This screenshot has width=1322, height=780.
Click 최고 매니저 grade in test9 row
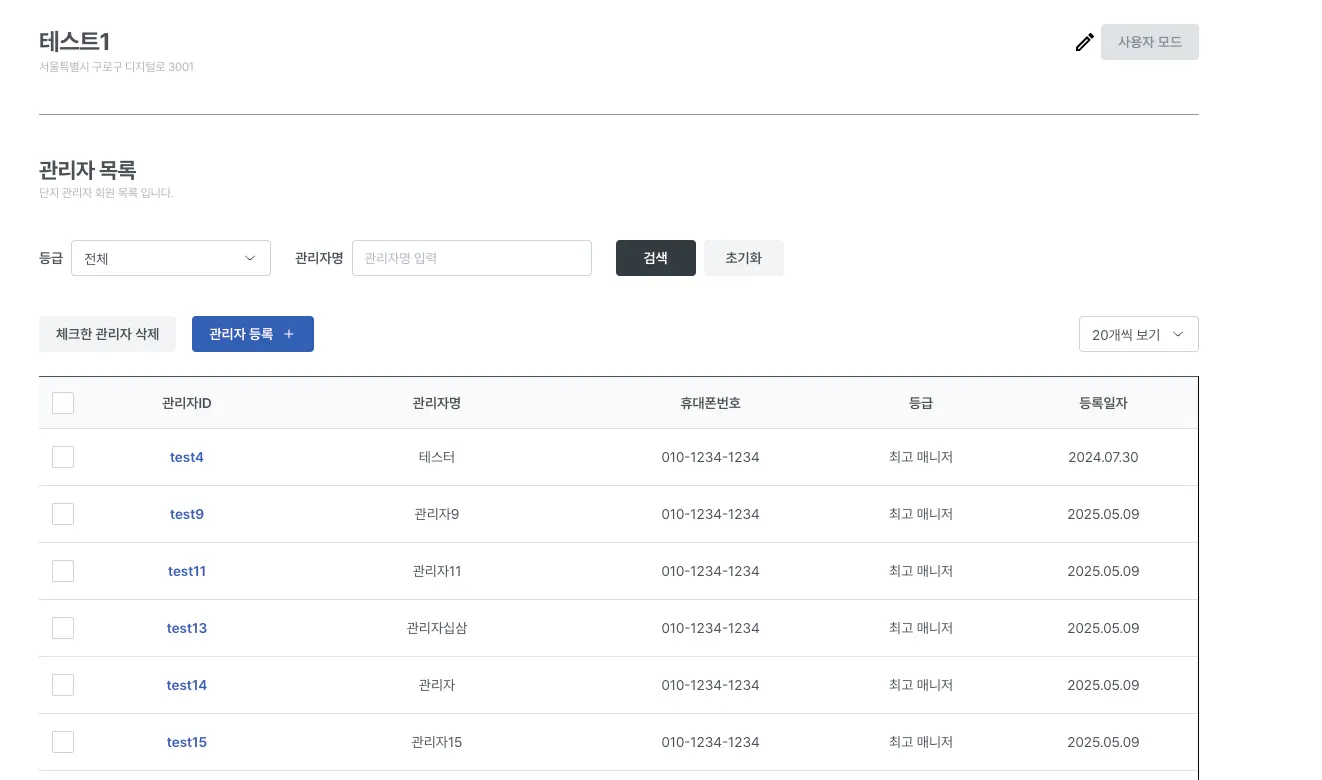pyautogui.click(x=921, y=514)
